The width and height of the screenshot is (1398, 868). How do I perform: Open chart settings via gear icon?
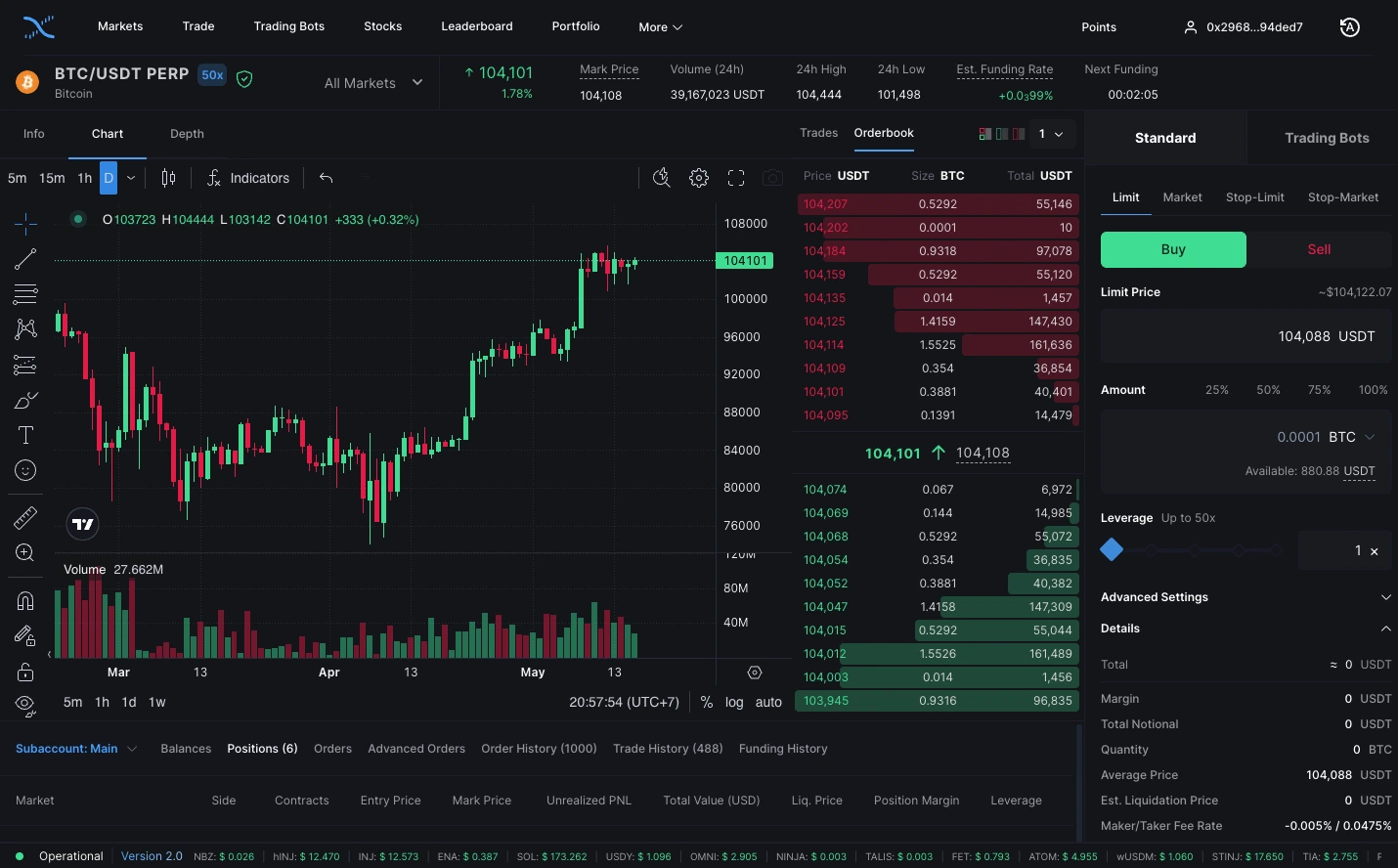(x=698, y=178)
